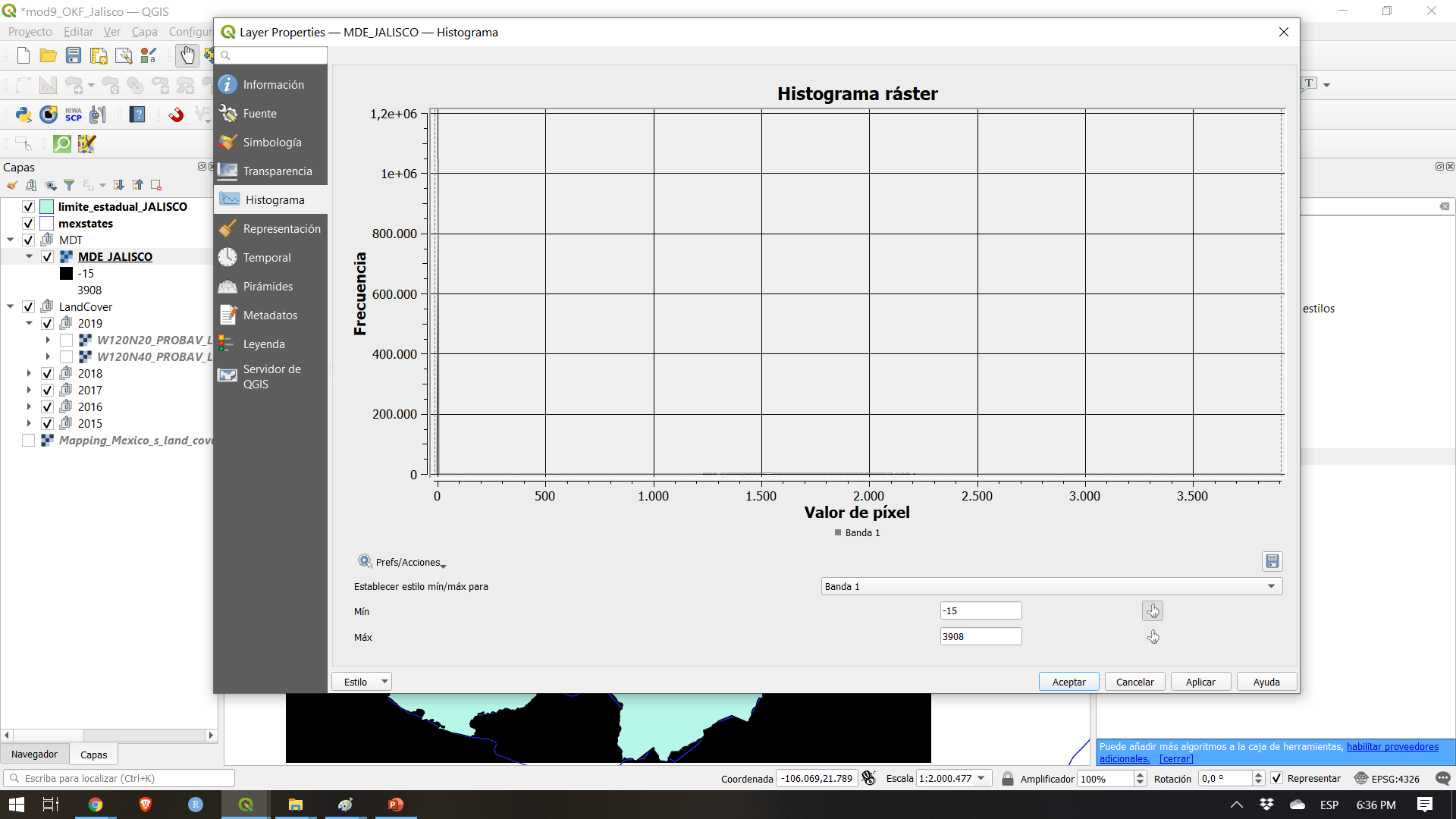Collapse all layers in Capas panel
The width and height of the screenshot is (1456, 819).
pos(138,185)
